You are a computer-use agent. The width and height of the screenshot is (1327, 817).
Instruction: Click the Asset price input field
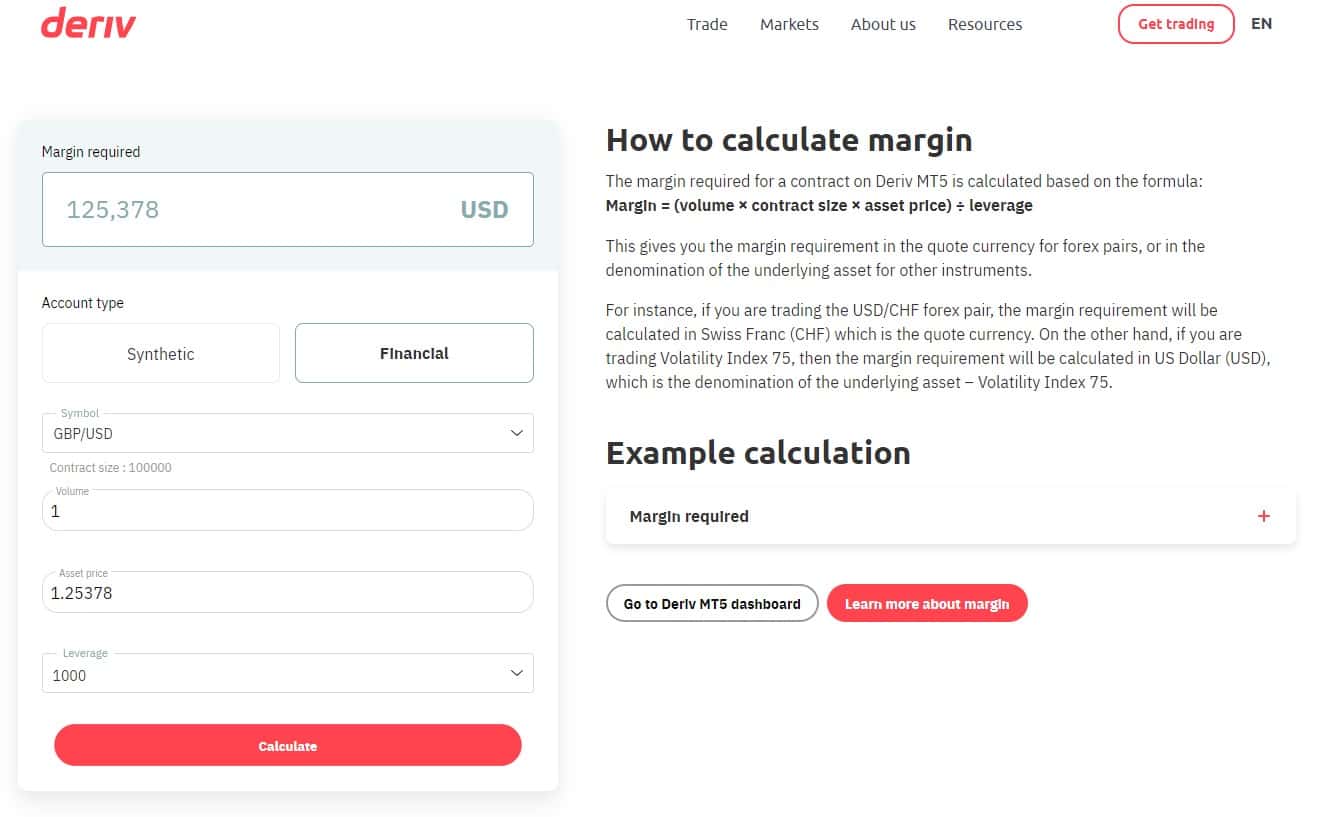click(287, 593)
